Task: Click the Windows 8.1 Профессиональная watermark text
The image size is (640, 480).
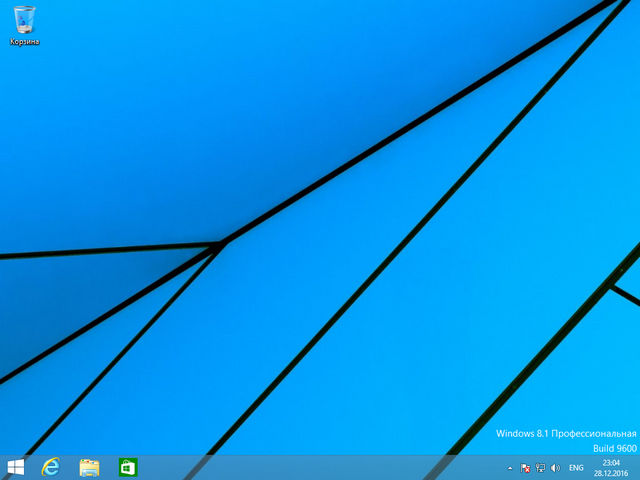Action: click(x=566, y=434)
